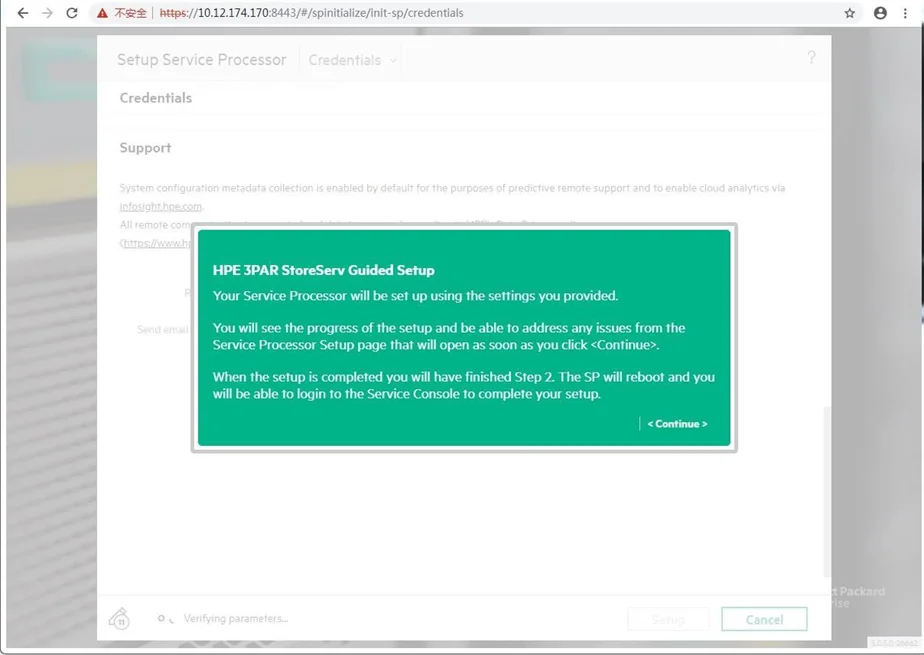Open the browser three-dot menu

click(x=905, y=13)
